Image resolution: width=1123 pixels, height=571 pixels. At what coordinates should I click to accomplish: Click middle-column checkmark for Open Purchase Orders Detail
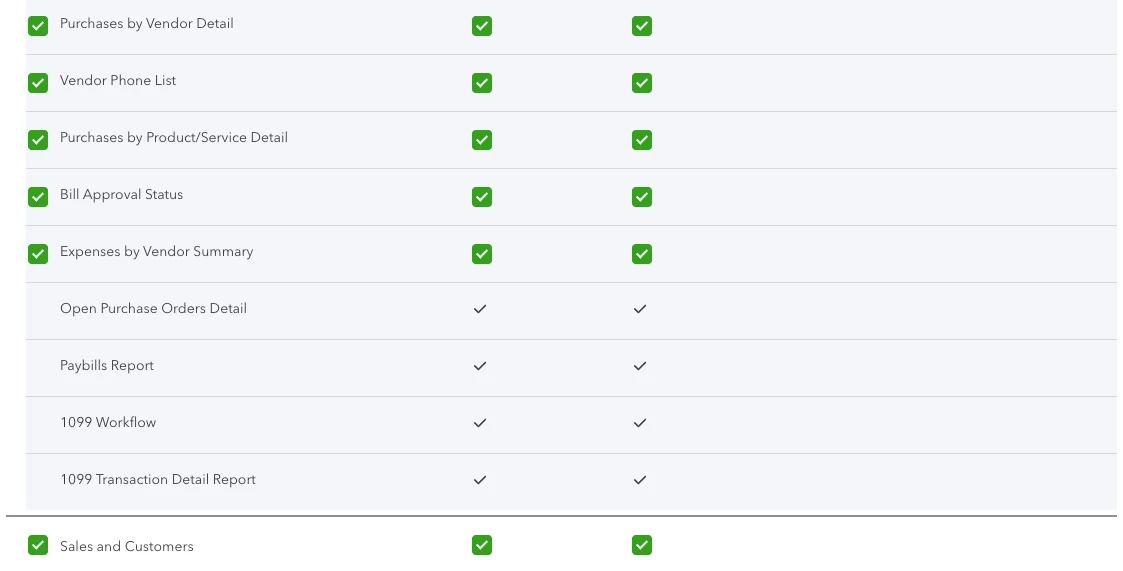coord(480,309)
